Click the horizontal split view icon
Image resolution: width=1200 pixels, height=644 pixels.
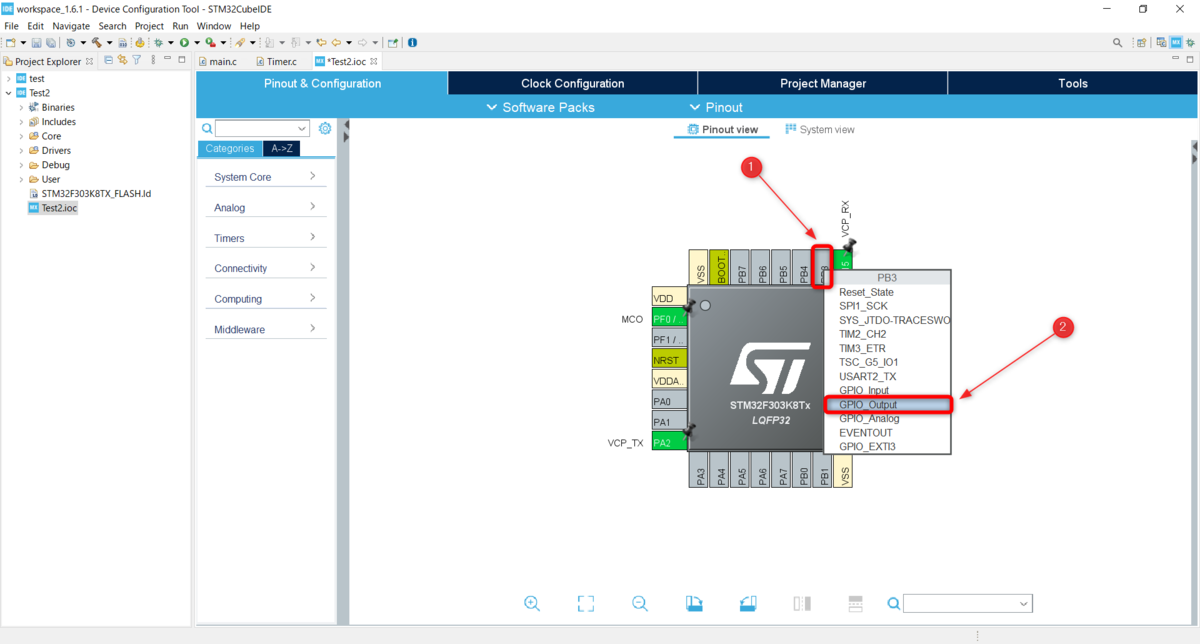coord(855,603)
